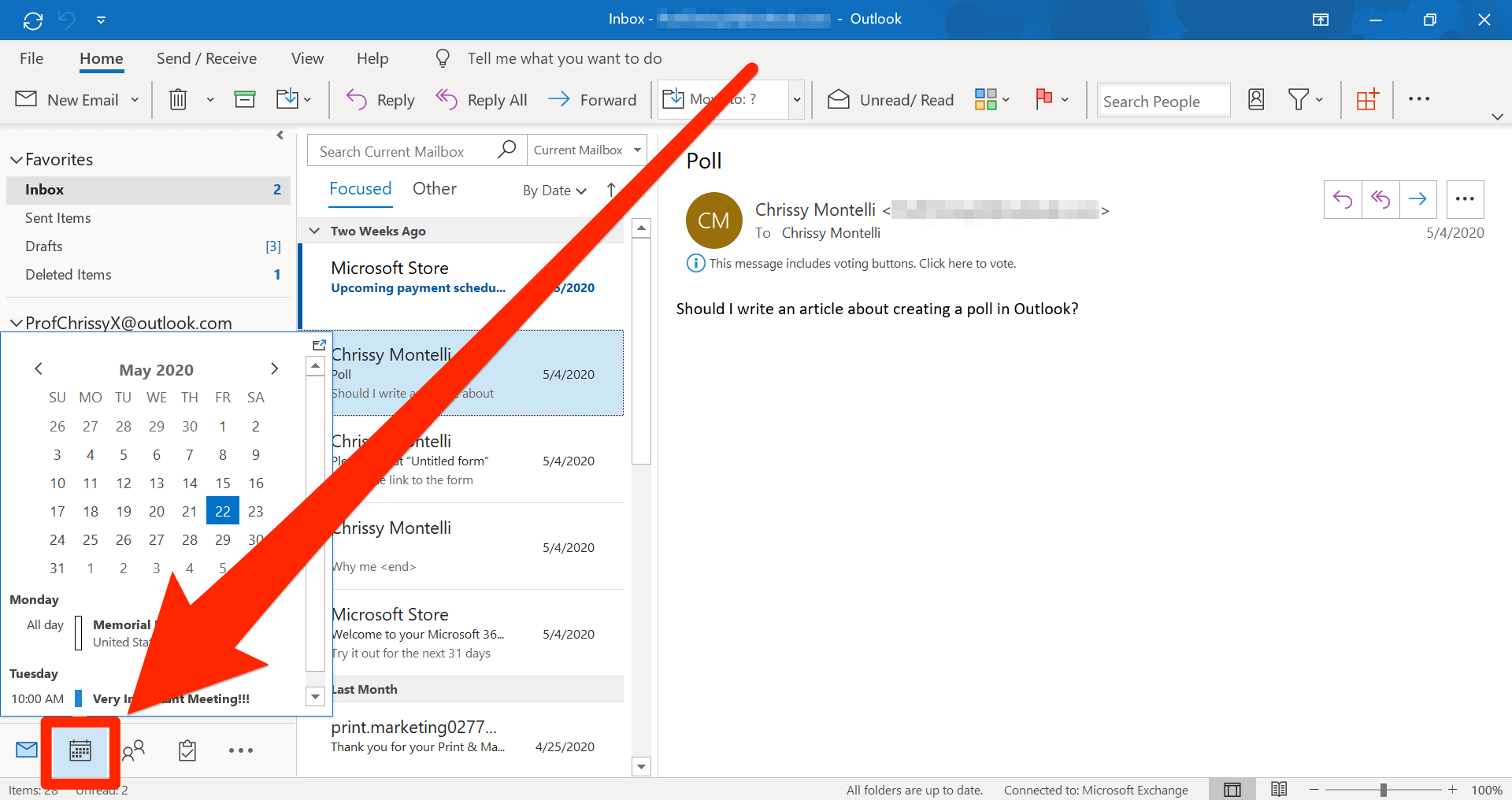
Task: Expand the Quick Steps gallery dropdown
Action: tap(797, 100)
